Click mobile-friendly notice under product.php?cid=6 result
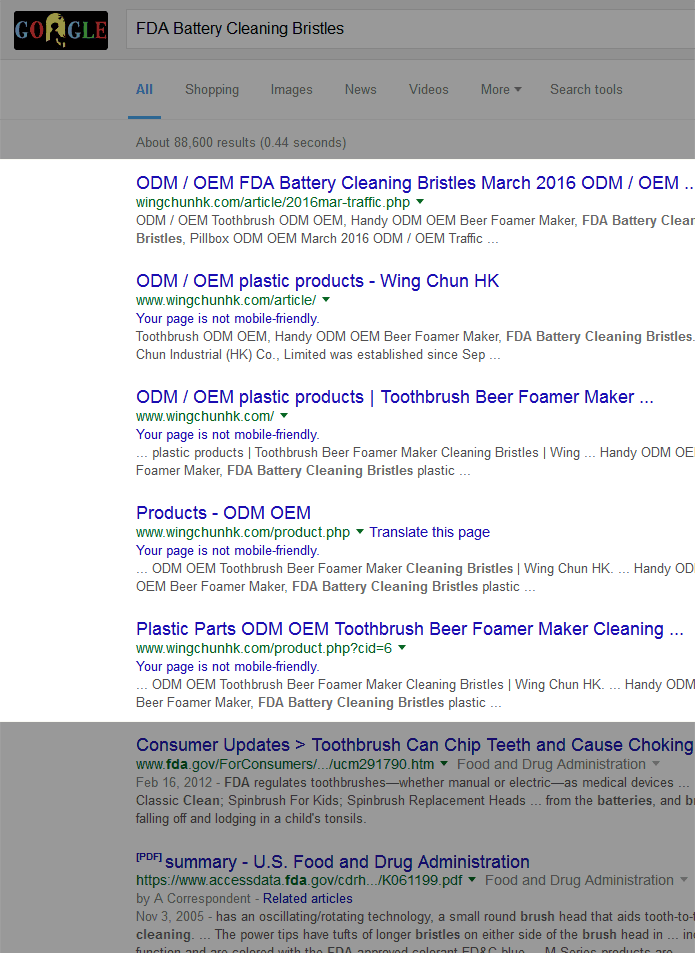This screenshot has height=953, width=695. (x=228, y=667)
